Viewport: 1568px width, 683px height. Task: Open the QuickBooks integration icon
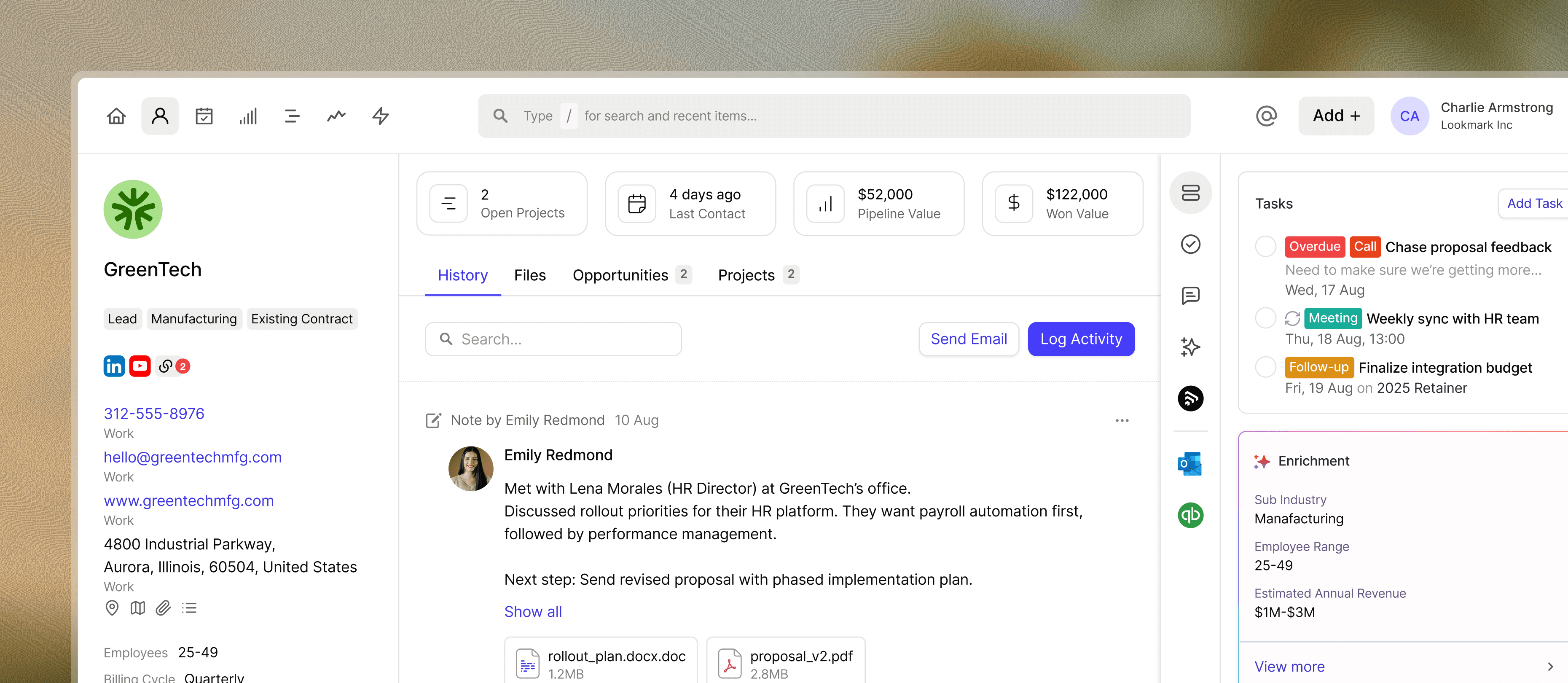pos(1191,515)
